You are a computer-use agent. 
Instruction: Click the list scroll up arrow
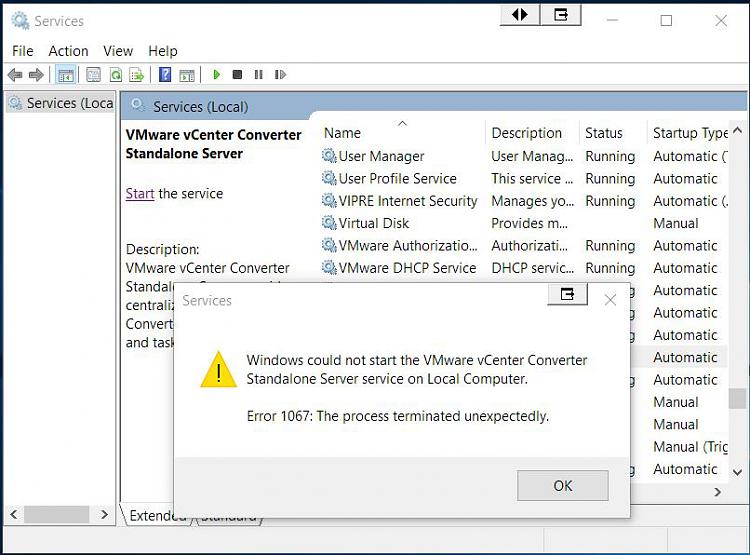coord(738,130)
